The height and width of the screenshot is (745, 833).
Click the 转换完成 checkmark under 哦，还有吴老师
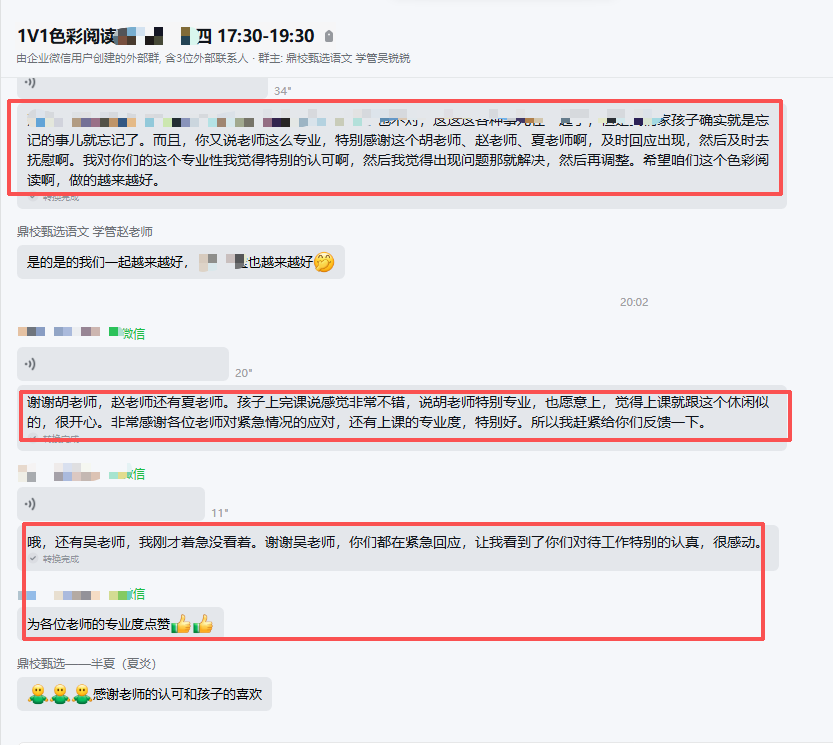click(33, 558)
